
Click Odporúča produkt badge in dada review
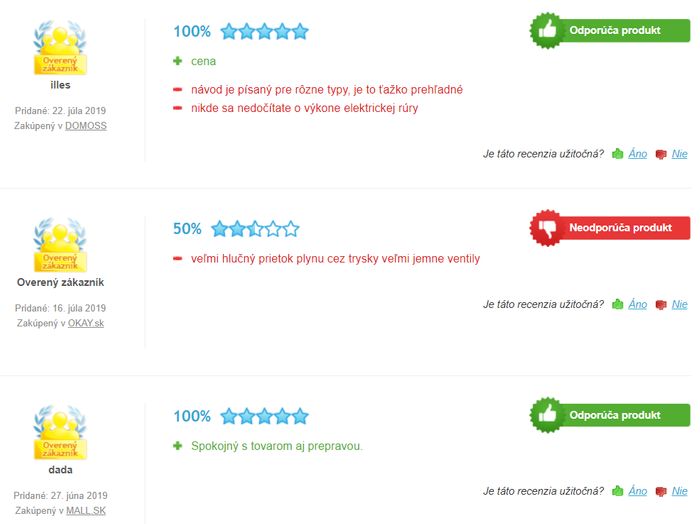tap(610, 415)
